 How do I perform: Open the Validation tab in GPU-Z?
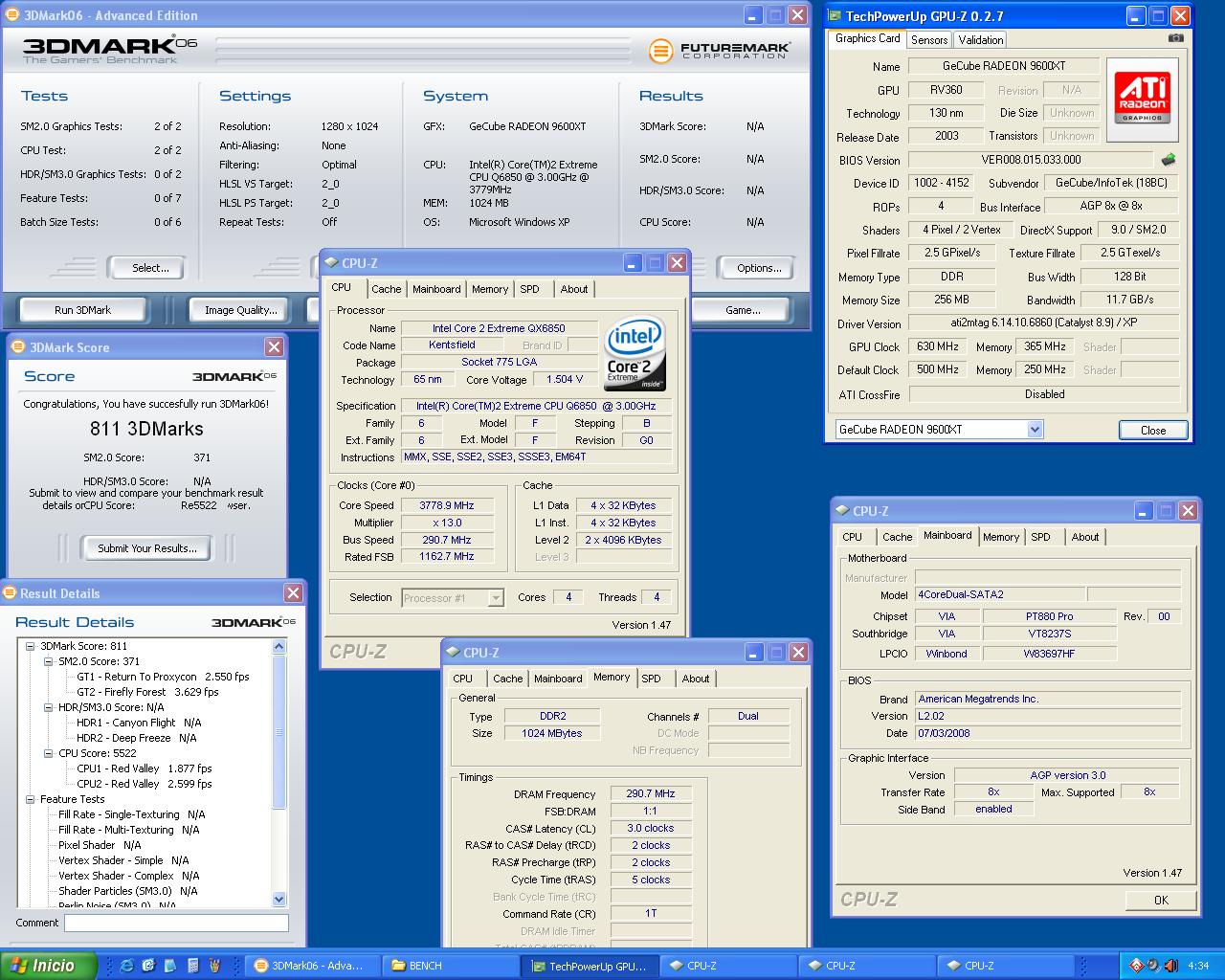pyautogui.click(x=981, y=39)
